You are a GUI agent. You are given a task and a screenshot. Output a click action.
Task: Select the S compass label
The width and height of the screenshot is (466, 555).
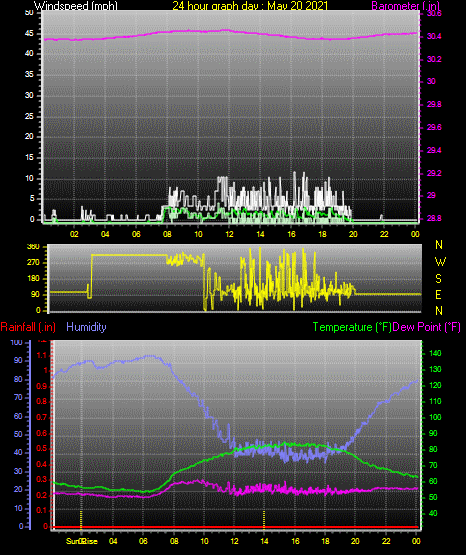tap(438, 279)
